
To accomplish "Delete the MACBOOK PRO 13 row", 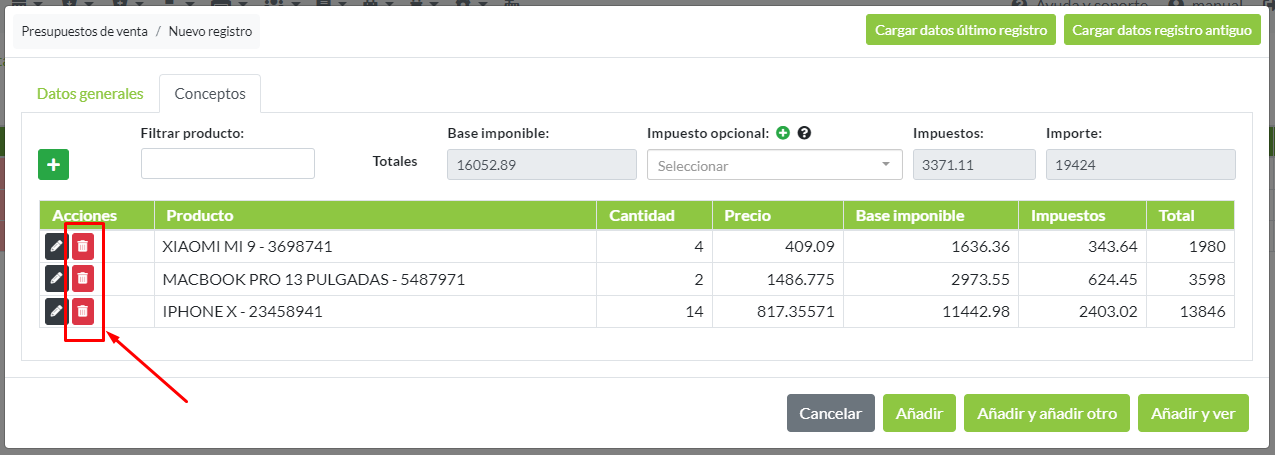I will pyautogui.click(x=83, y=279).
